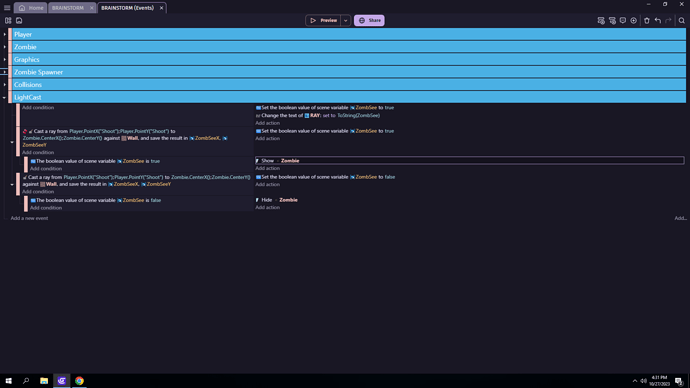Open the Preview dropdown arrow
The width and height of the screenshot is (690, 388).
pos(345,21)
